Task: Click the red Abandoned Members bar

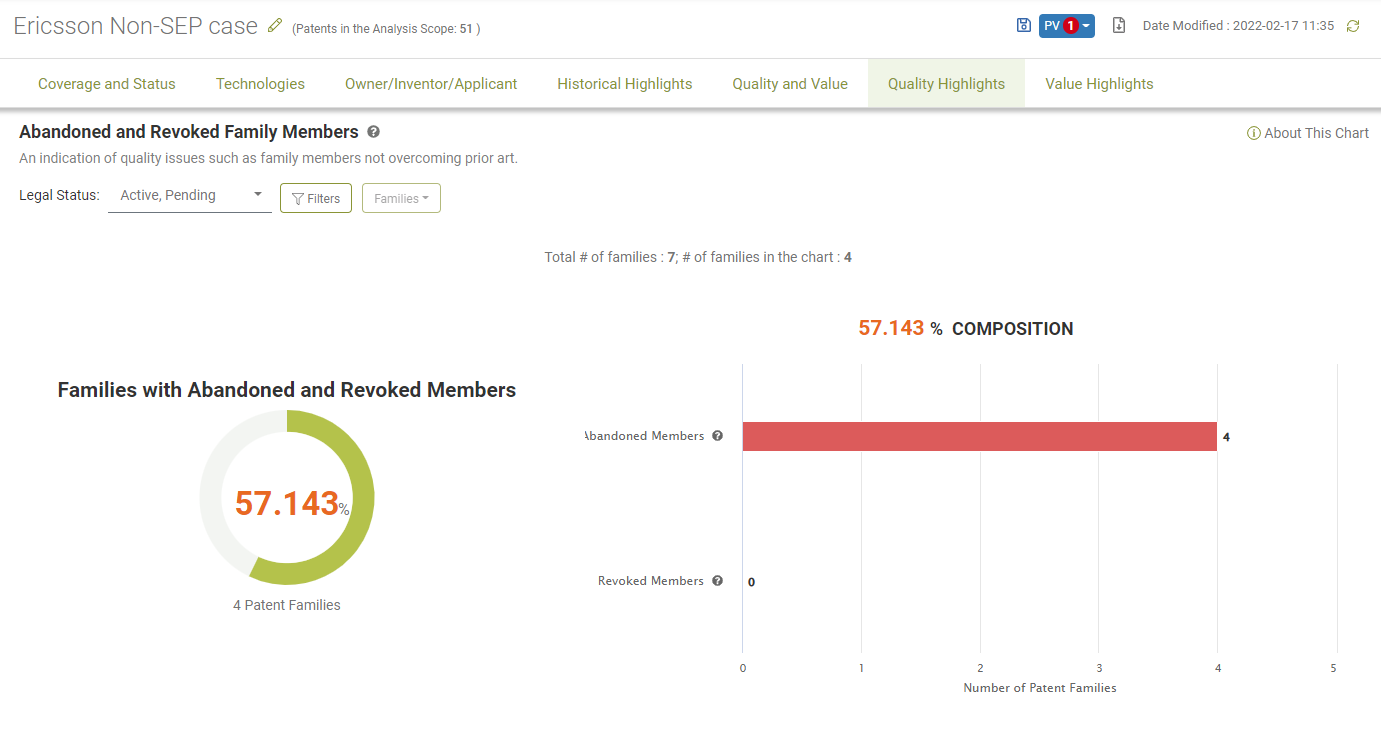Action: 979,436
